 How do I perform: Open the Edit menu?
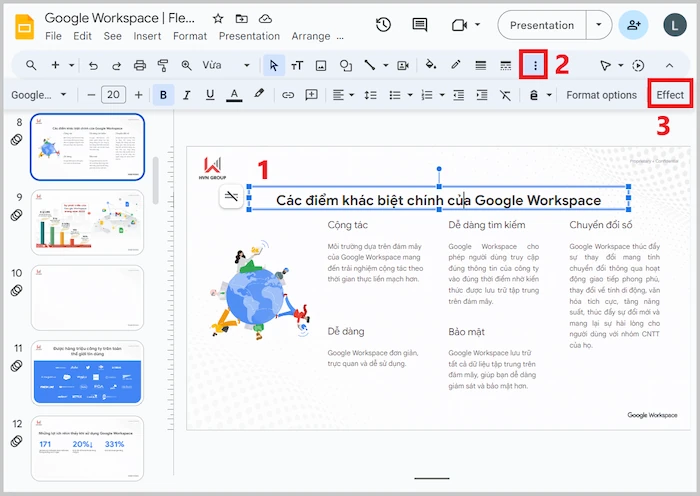pyautogui.click(x=82, y=36)
